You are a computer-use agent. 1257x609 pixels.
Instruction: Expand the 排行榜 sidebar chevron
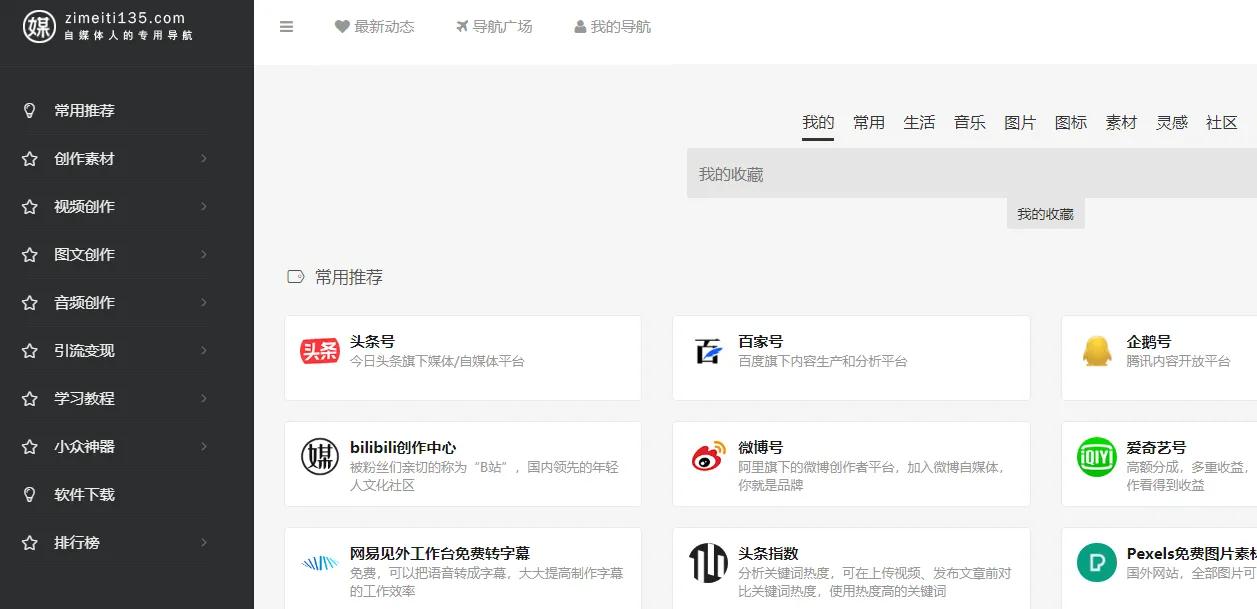[x=204, y=543]
